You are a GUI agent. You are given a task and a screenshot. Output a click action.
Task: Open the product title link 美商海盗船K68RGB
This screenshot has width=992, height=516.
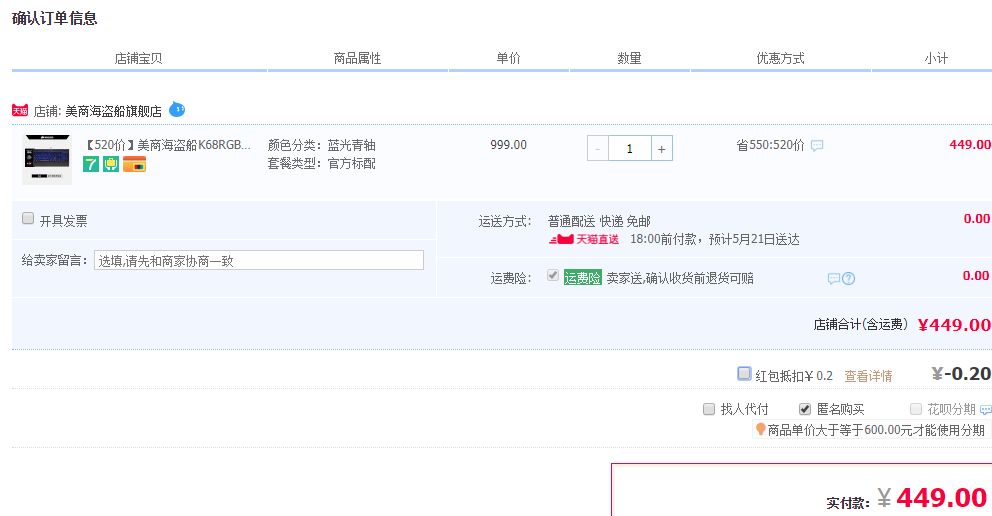[x=168, y=145]
